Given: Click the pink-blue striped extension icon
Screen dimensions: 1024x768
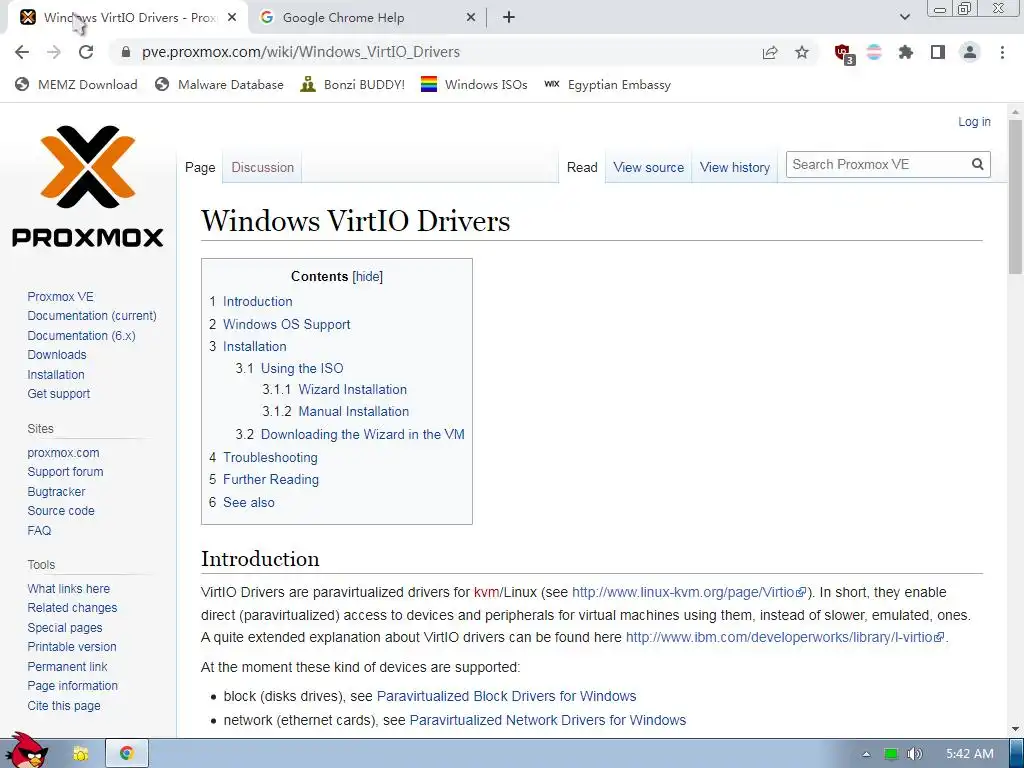Looking at the screenshot, I should click(x=874, y=52).
